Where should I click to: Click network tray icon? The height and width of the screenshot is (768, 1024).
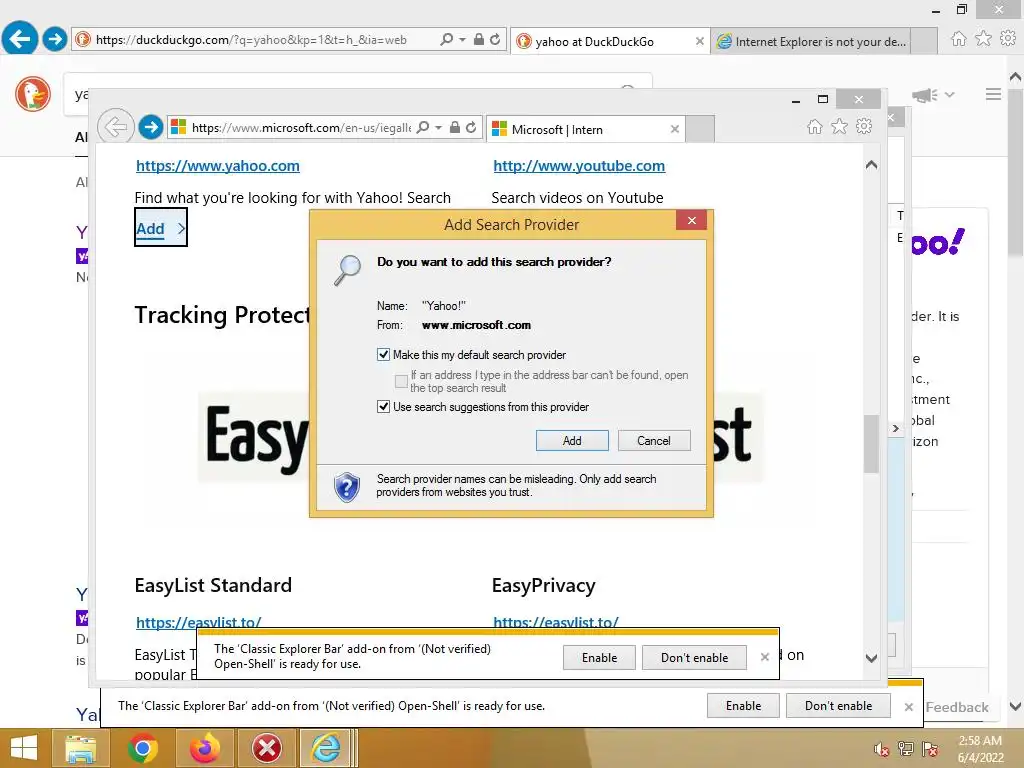point(906,749)
